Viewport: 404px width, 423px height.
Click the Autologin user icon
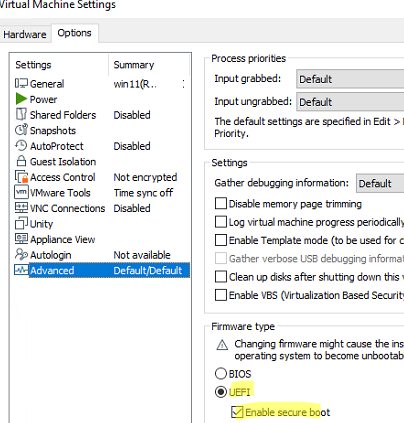pos(21,254)
